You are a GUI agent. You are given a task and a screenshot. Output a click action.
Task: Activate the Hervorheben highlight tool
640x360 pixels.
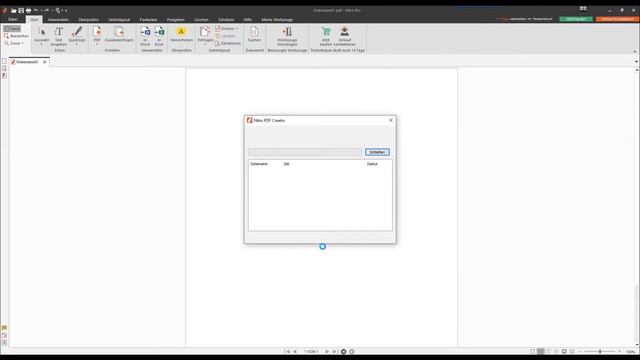[x=181, y=34]
